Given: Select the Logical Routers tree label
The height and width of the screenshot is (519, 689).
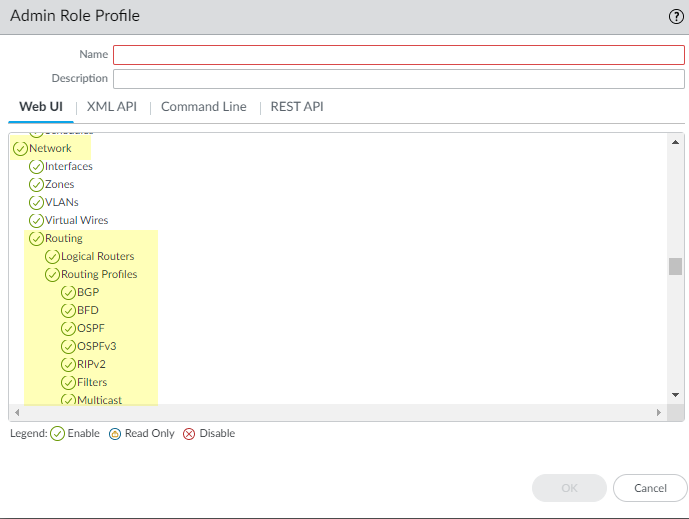Looking at the screenshot, I should (98, 257).
